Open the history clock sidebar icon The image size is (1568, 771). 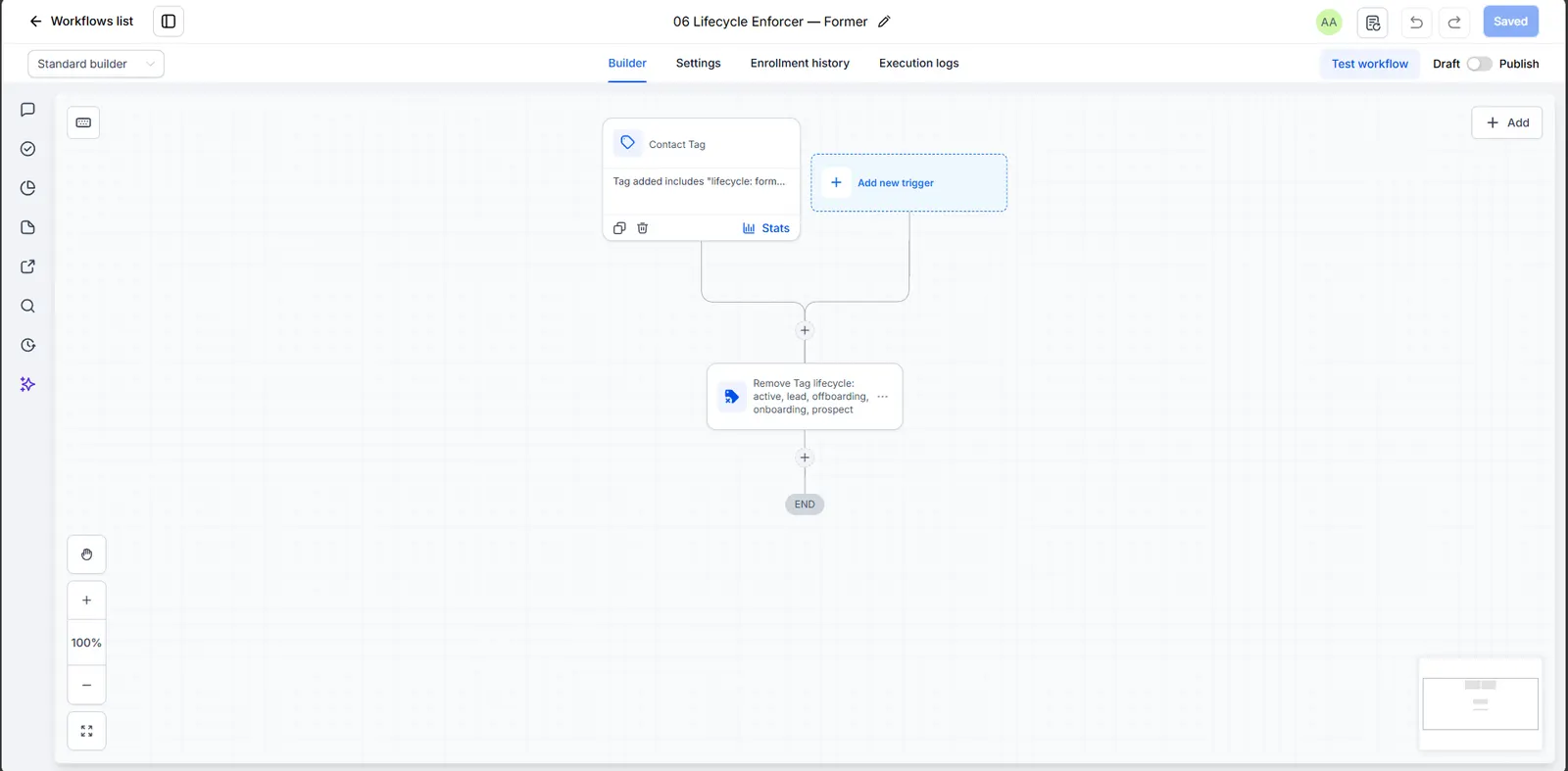coord(27,345)
